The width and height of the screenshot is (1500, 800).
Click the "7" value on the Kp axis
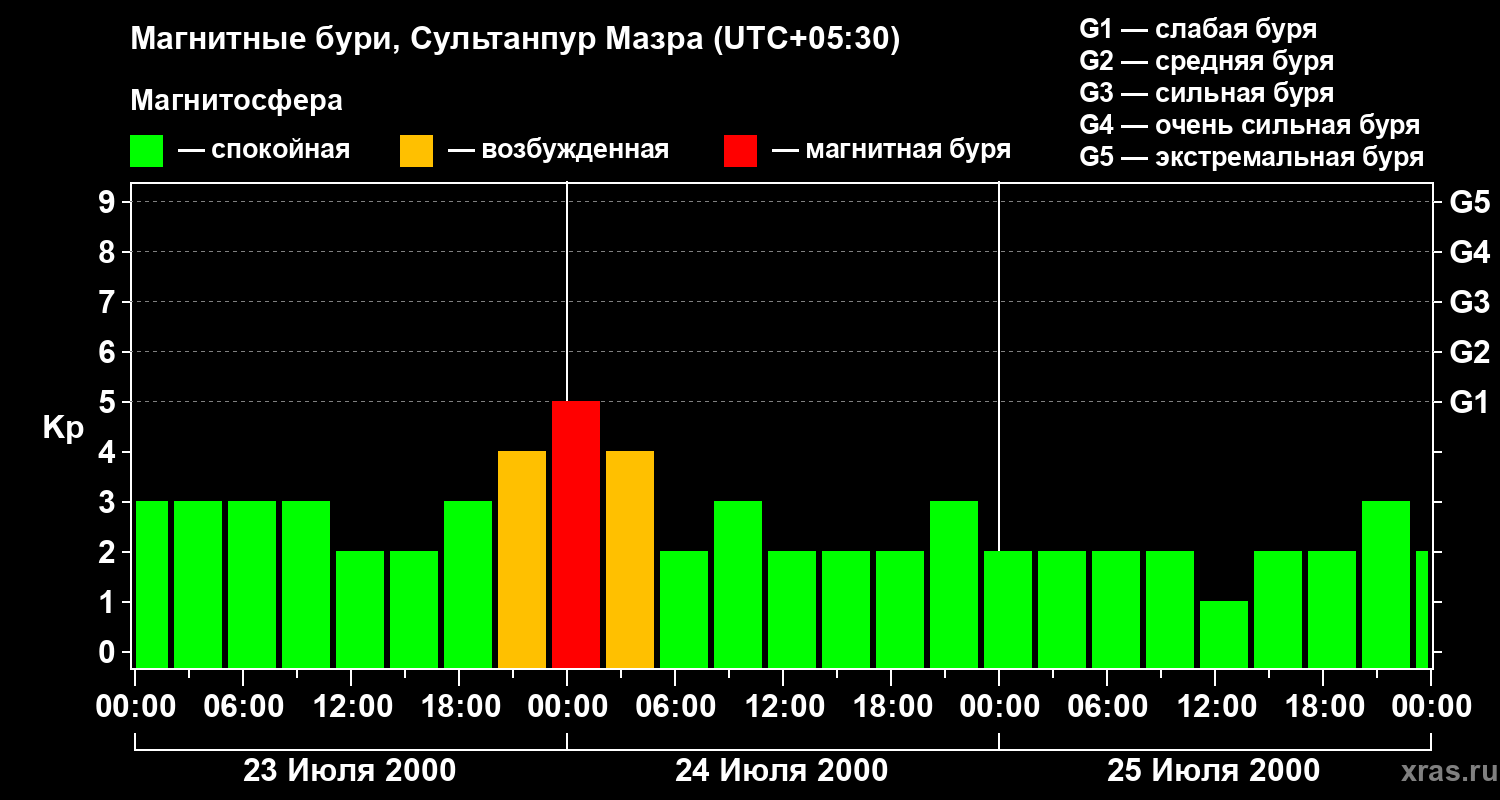point(109,302)
